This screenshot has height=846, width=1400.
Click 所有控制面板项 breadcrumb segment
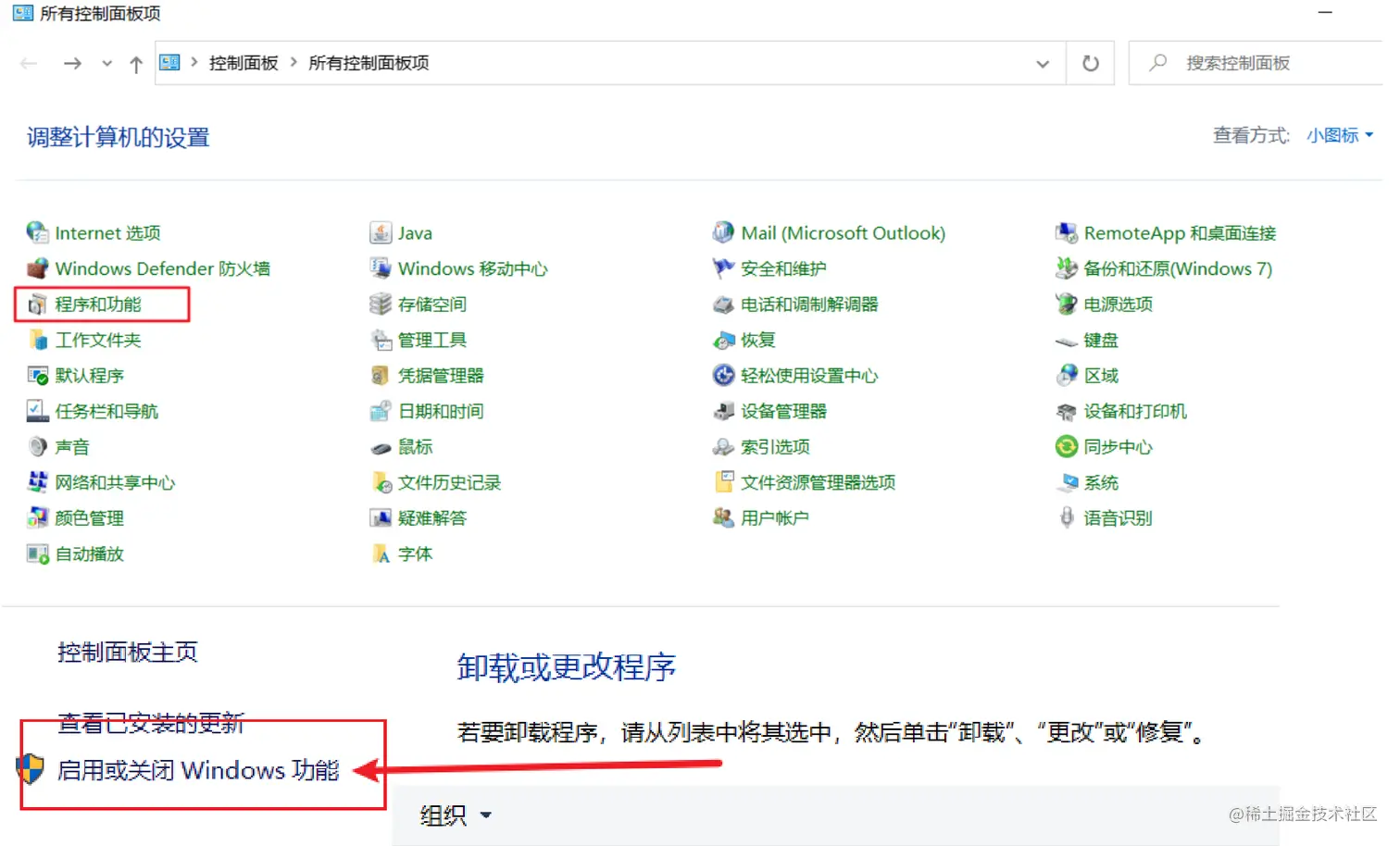pos(369,63)
